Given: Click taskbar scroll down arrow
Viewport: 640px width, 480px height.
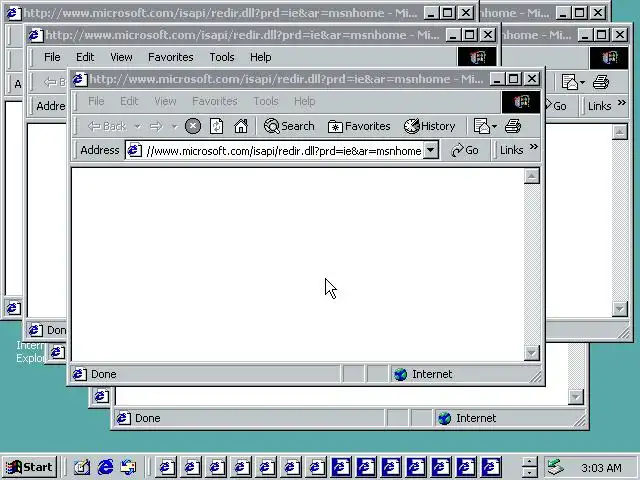Looking at the screenshot, I should 529,473.
